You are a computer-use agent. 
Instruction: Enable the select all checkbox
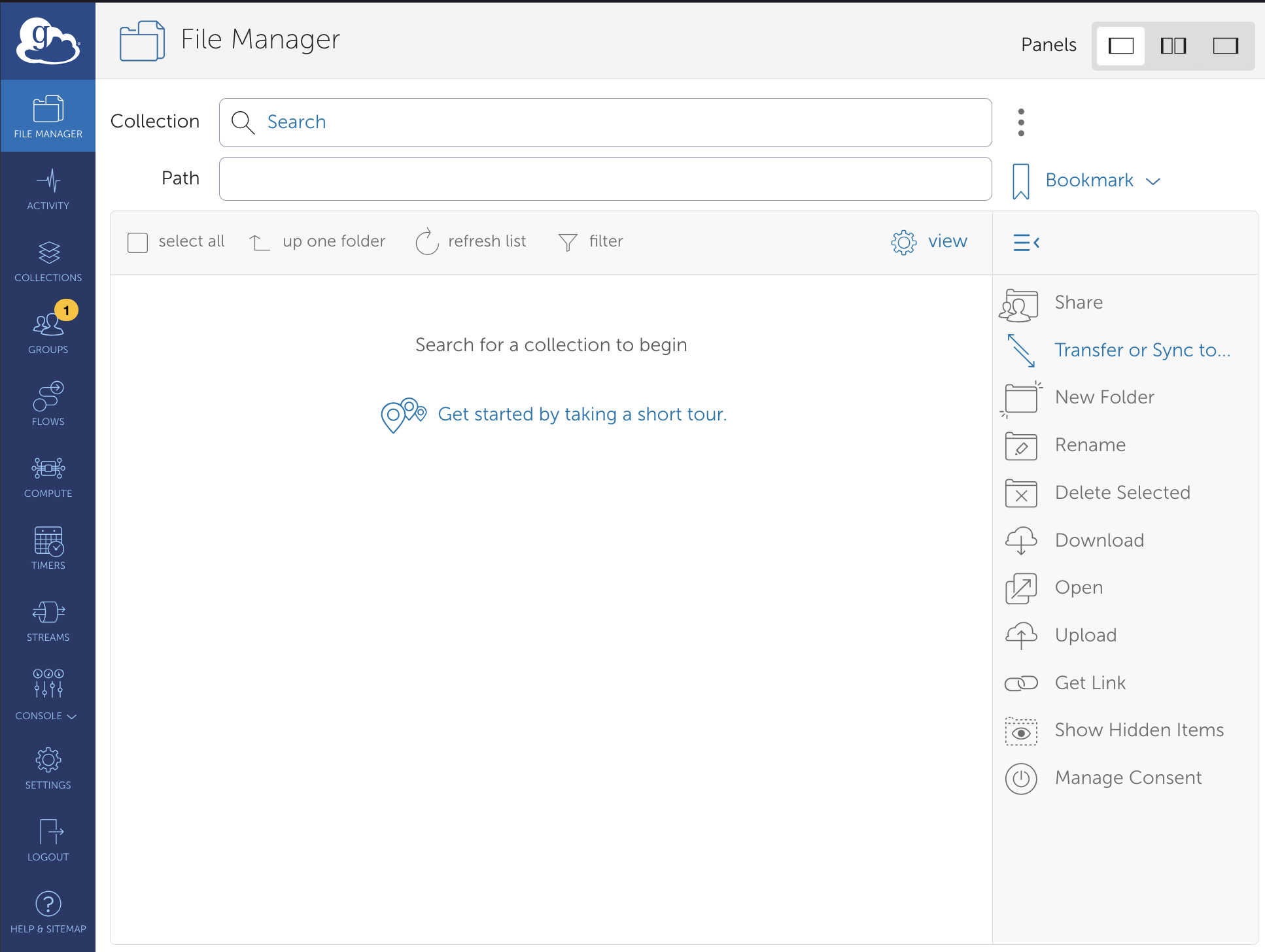137,242
